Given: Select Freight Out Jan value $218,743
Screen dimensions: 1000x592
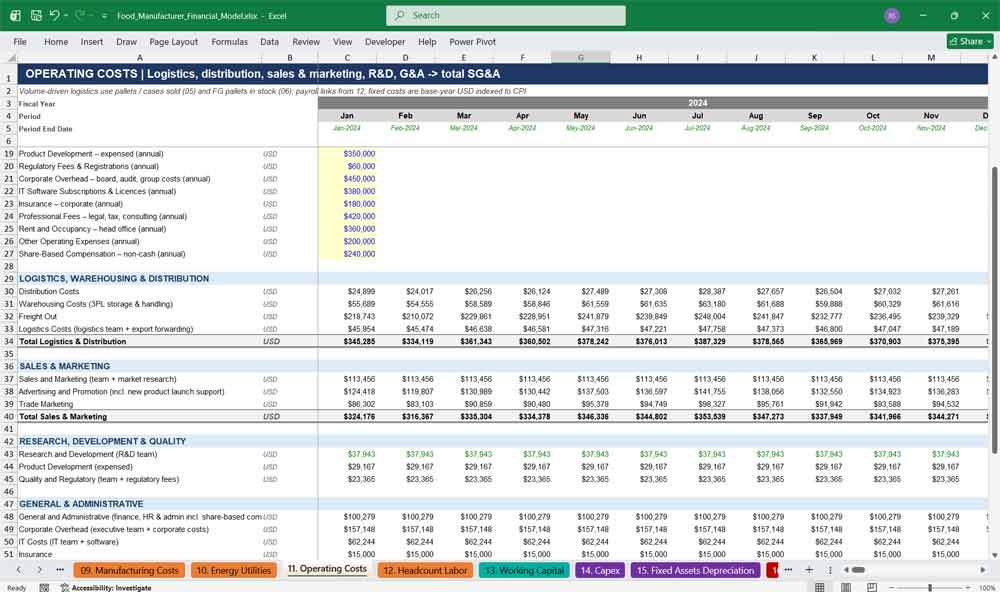Looking at the screenshot, I should coord(347,316).
